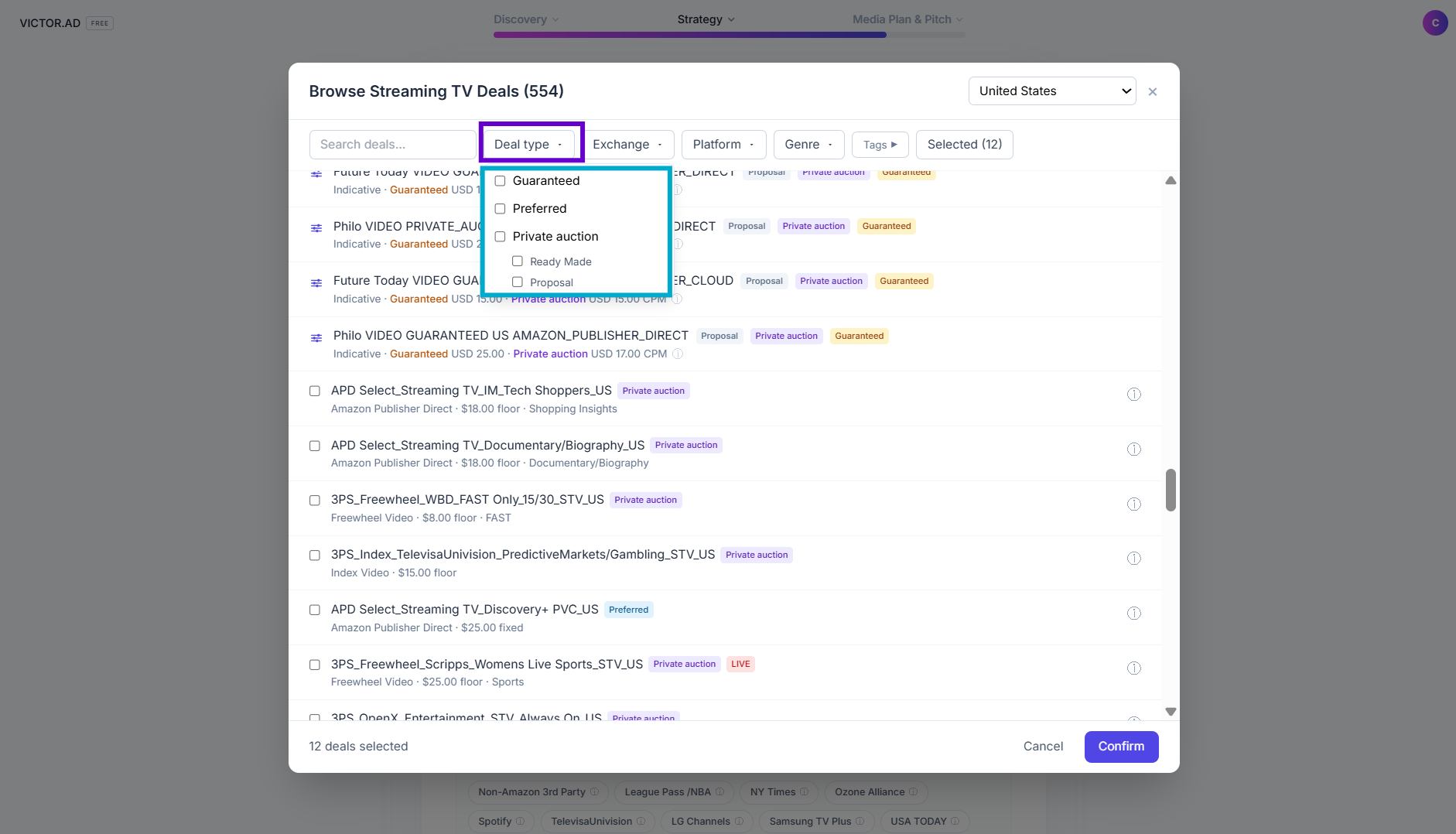Click the '12 deals selected' status text
1456x834 pixels.
pyautogui.click(x=358, y=747)
